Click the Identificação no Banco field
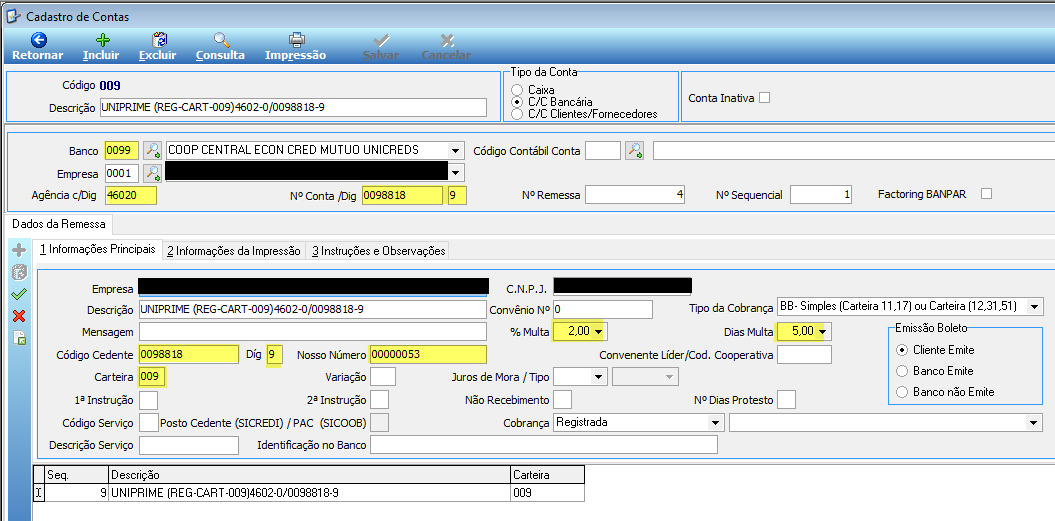Image resolution: width=1055 pixels, height=521 pixels. pos(544,445)
